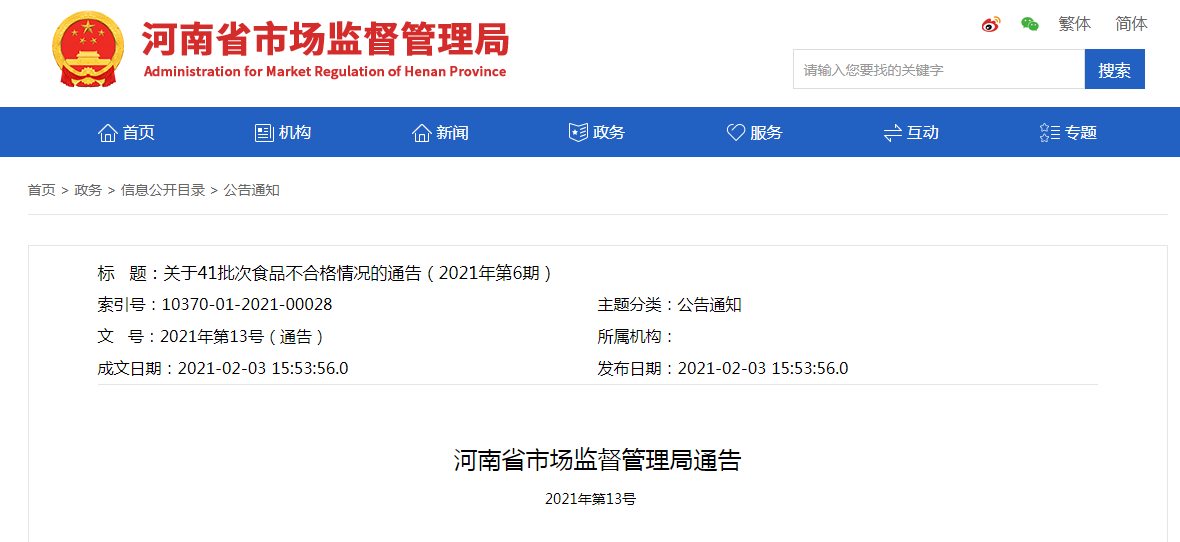Open the WeChat icon link
The width and height of the screenshot is (1180, 542).
(1029, 24)
